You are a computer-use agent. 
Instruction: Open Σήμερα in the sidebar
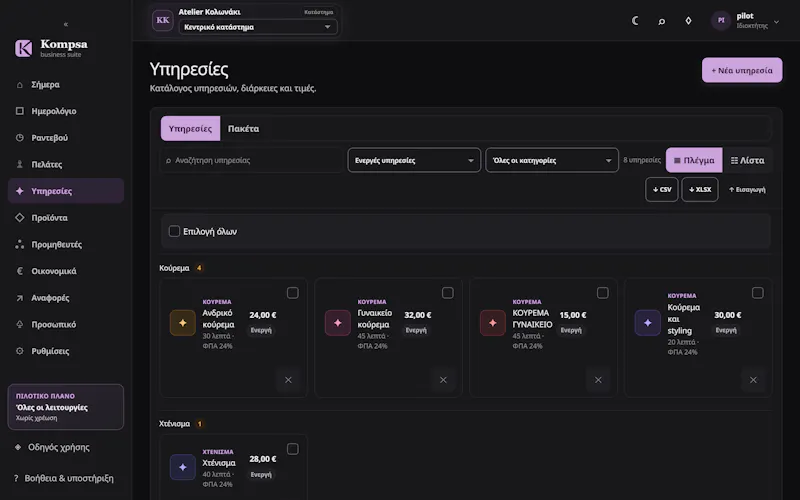(x=66, y=85)
